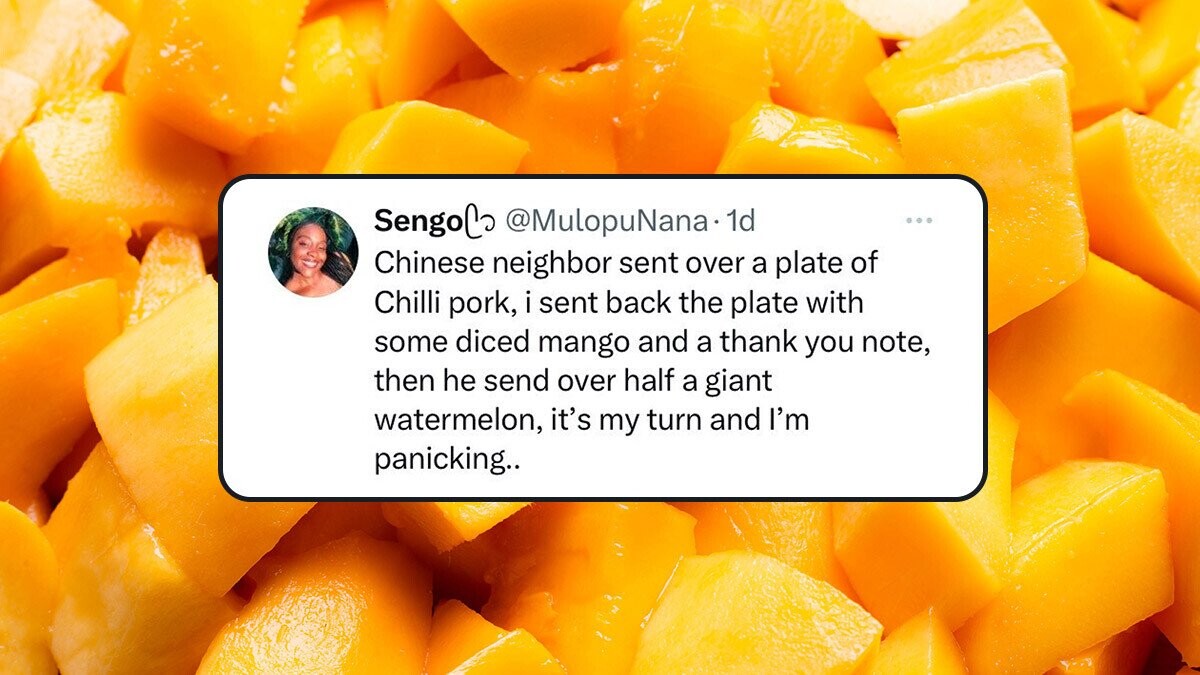Screen dimensions: 1200x675
Task: Click the round profile avatar photo
Action: (313, 252)
